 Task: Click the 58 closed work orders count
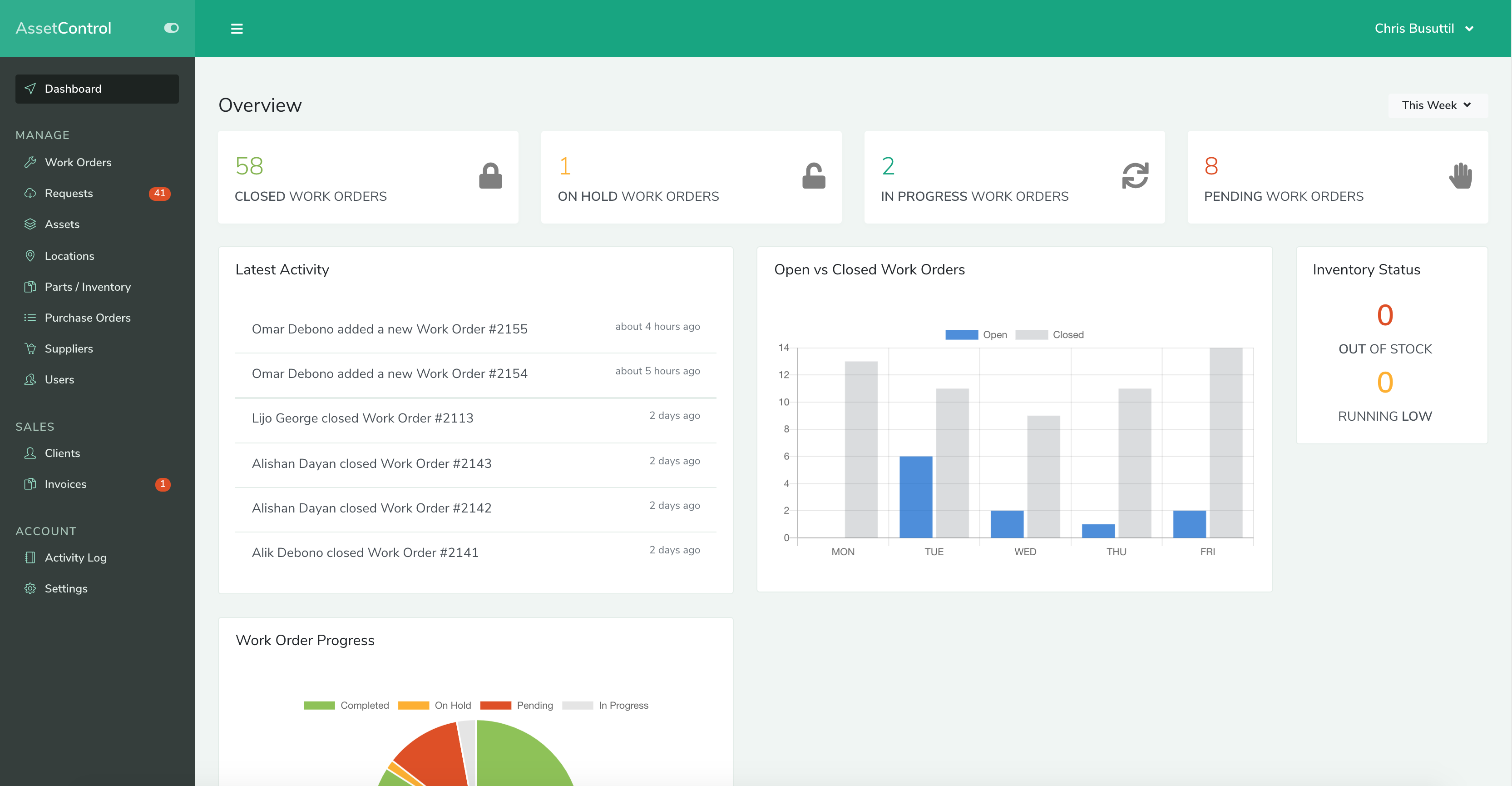pyautogui.click(x=249, y=166)
